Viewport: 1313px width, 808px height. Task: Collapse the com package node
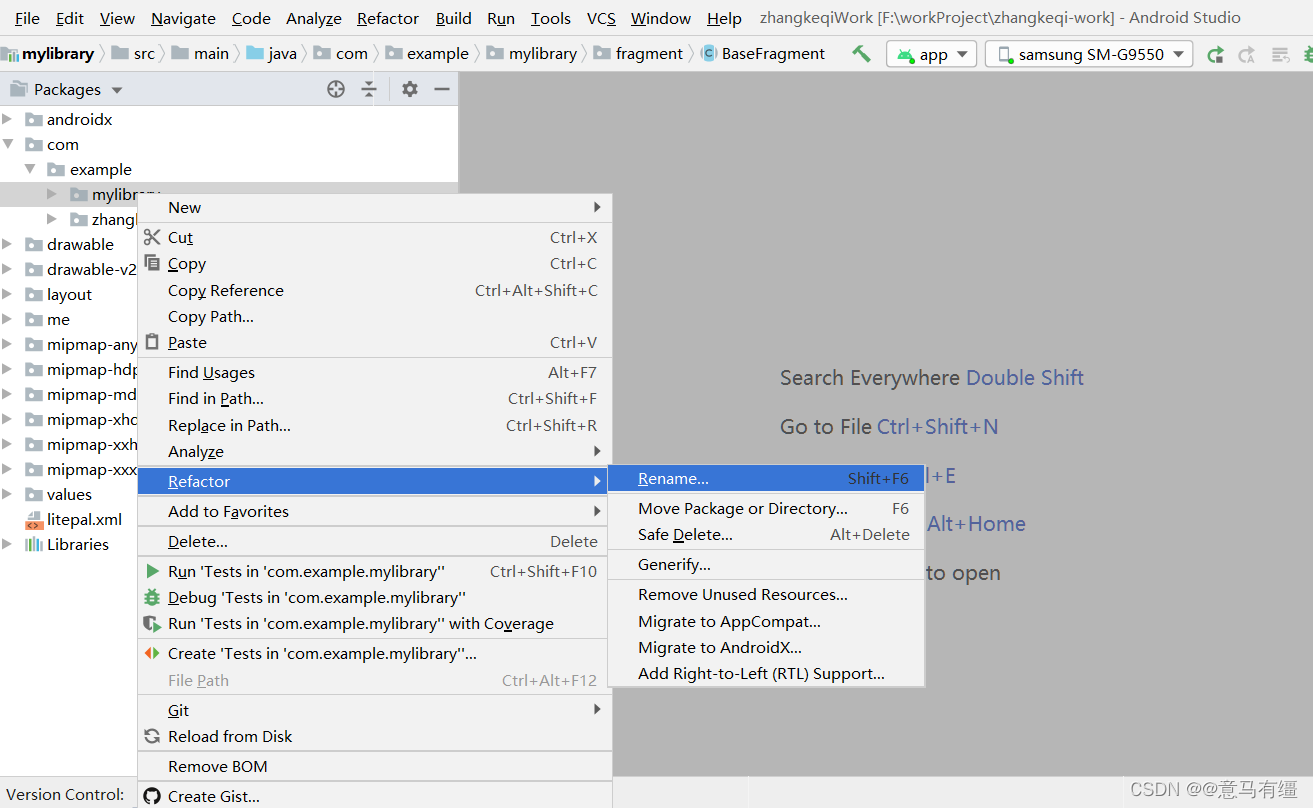coord(7,144)
